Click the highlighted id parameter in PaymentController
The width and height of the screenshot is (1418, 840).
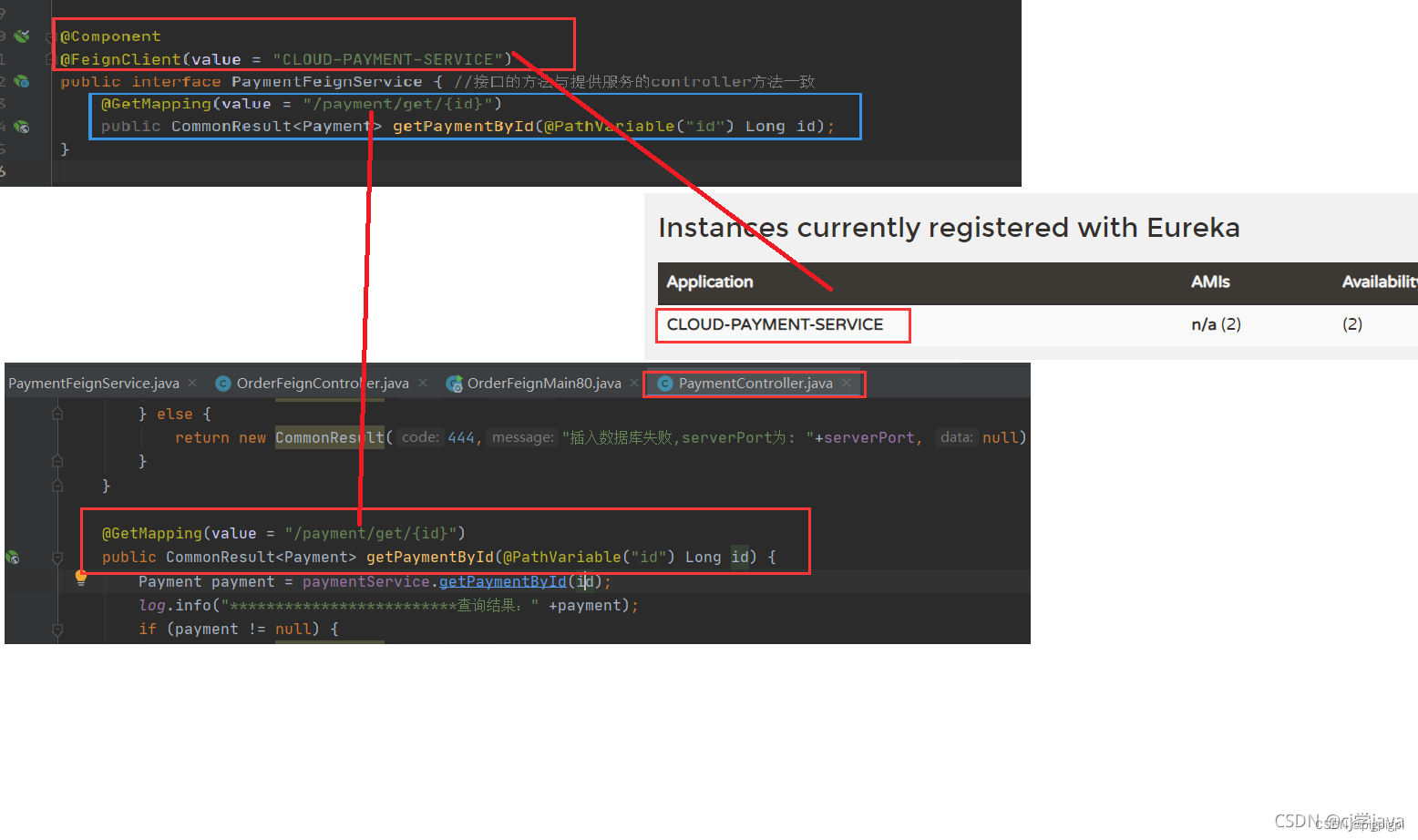tap(740, 558)
